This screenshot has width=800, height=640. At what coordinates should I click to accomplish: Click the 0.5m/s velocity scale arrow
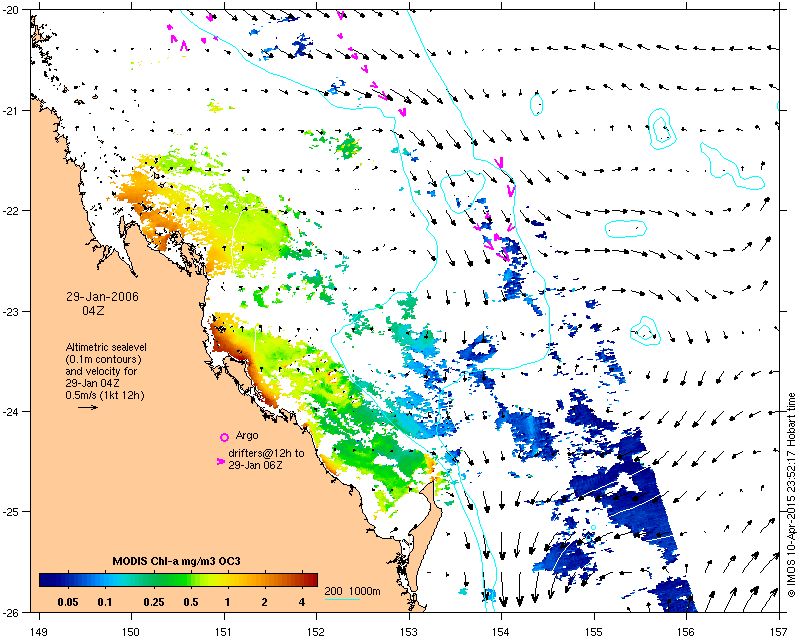tap(88, 407)
